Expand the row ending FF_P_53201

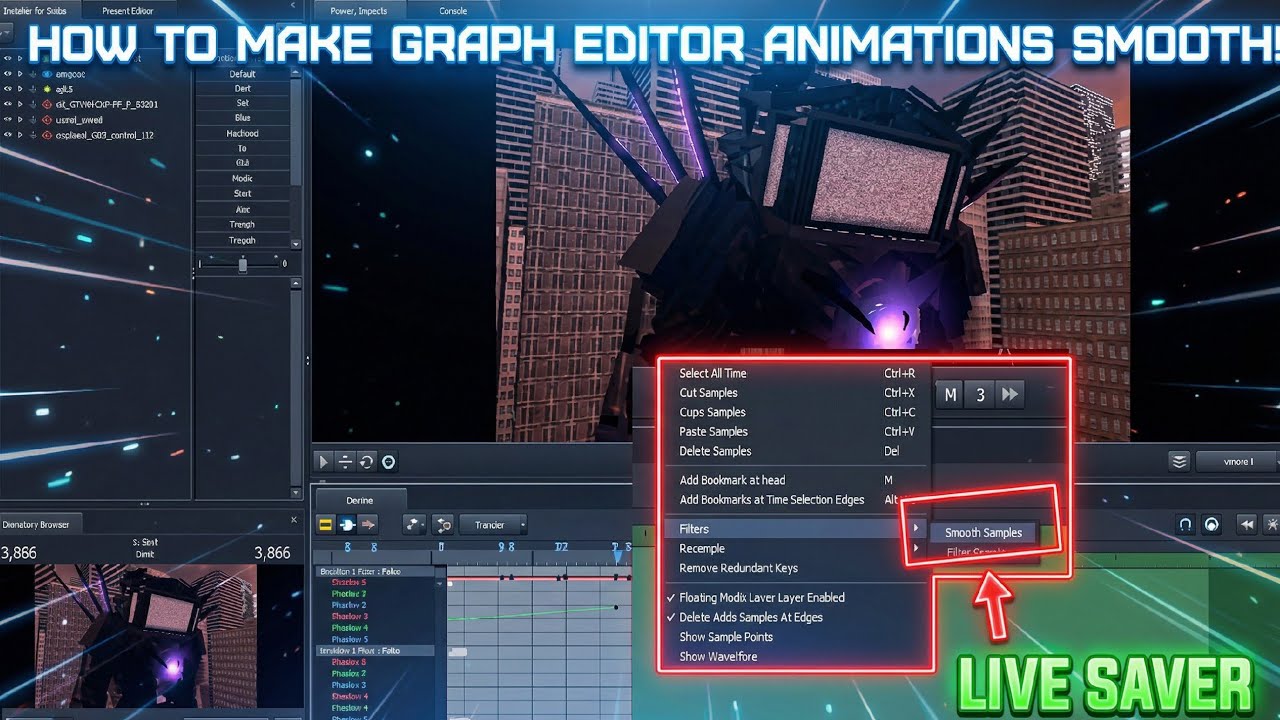coord(20,104)
